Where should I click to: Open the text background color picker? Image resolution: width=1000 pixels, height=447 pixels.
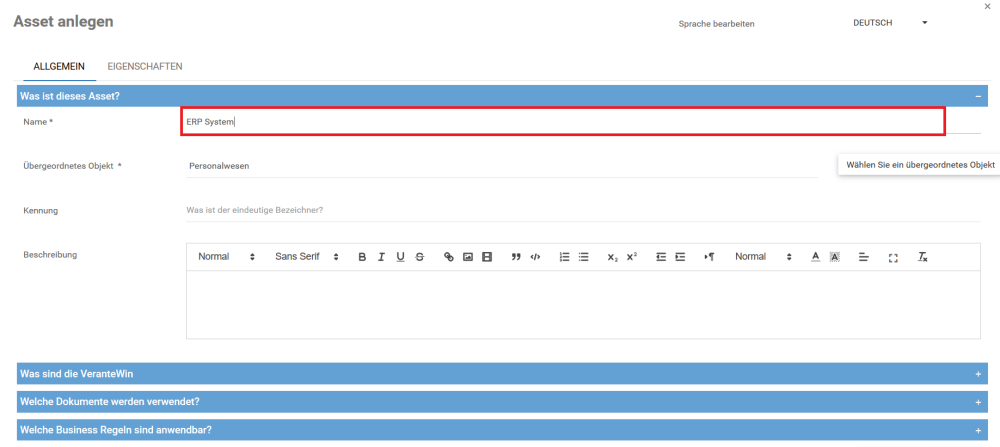tap(835, 257)
